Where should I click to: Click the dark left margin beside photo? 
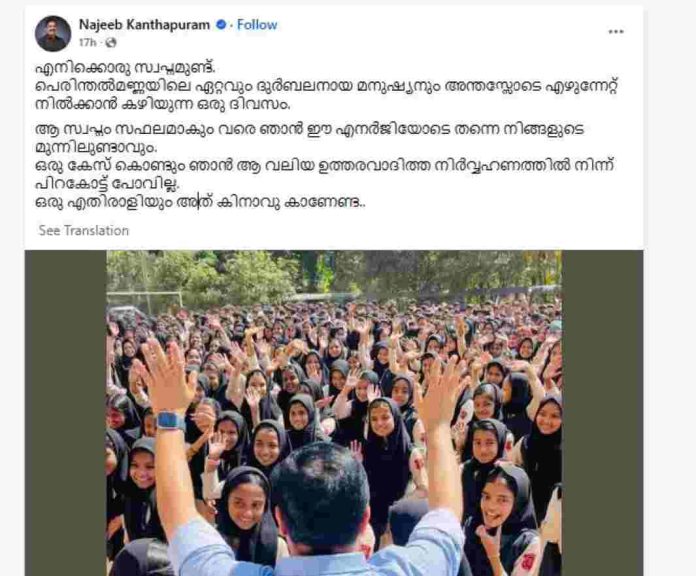pos(65,413)
